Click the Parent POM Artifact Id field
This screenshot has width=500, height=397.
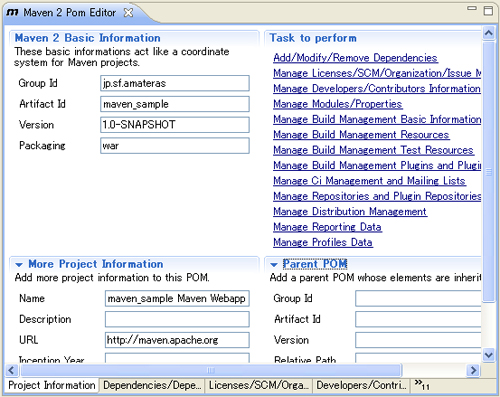point(418,319)
